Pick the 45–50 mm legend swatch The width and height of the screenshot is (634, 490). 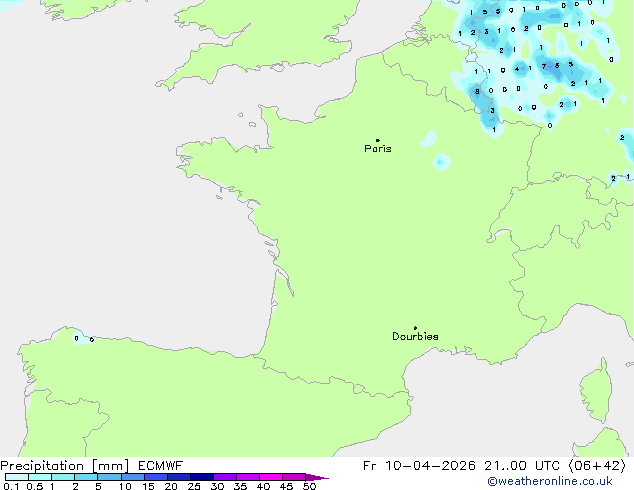[294, 477]
